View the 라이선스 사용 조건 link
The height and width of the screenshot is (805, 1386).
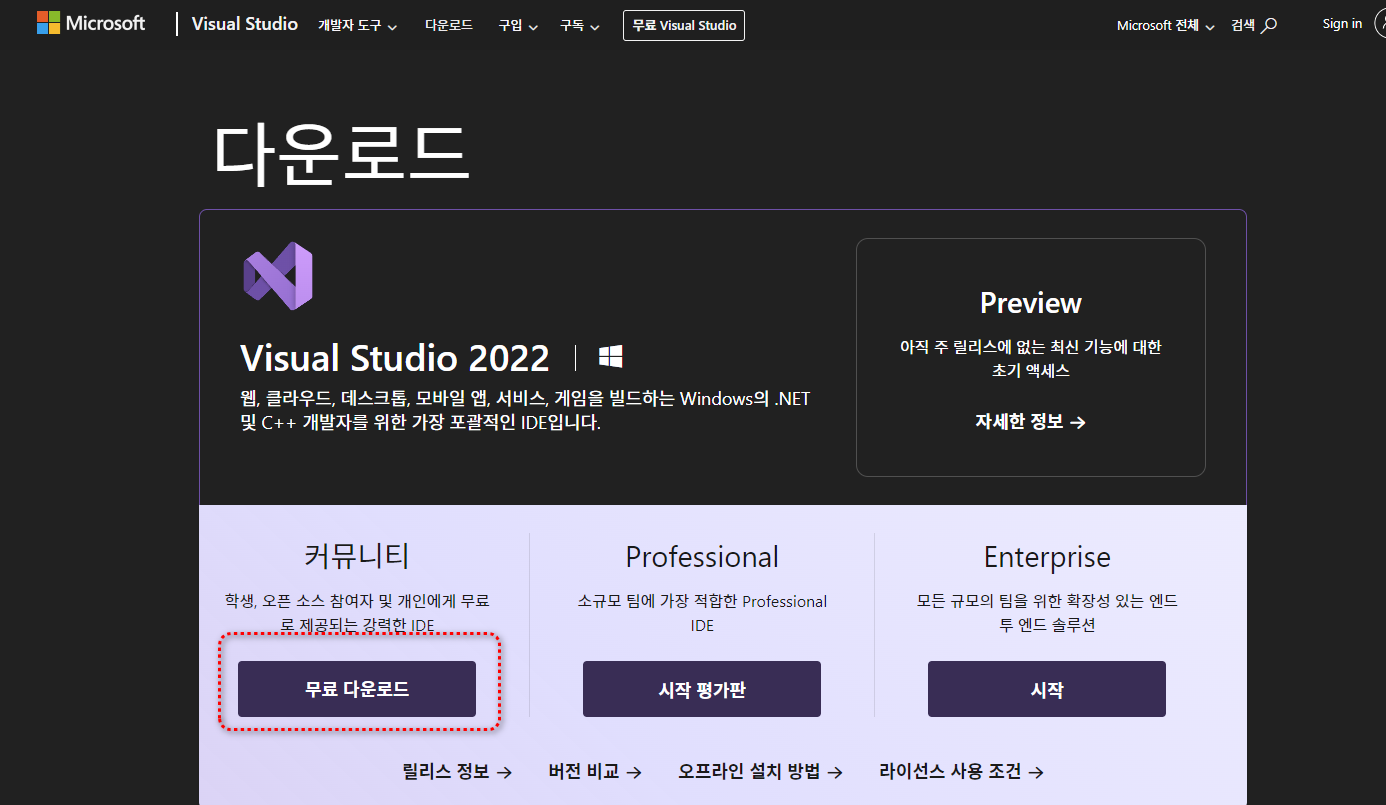[x=961, y=771]
